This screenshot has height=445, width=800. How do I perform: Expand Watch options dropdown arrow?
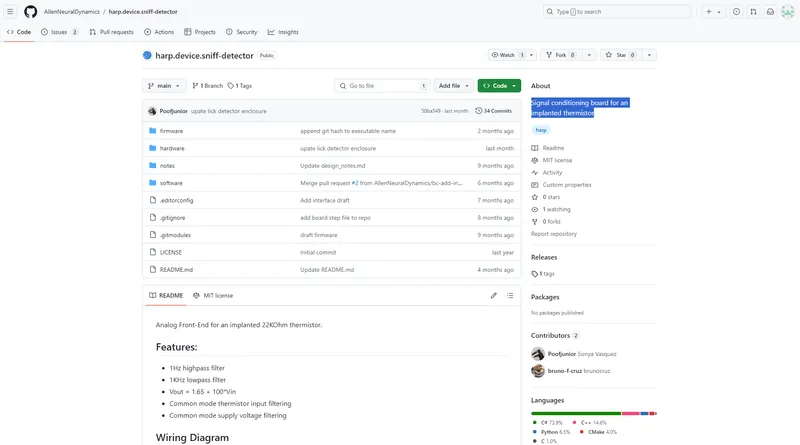[531, 55]
